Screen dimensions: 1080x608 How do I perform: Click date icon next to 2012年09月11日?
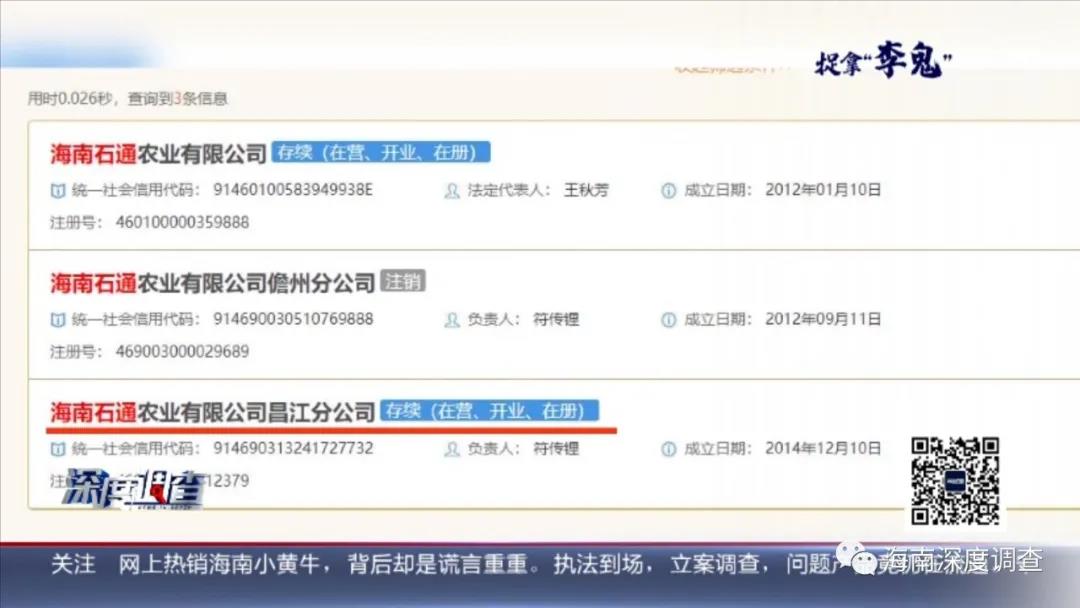668,320
